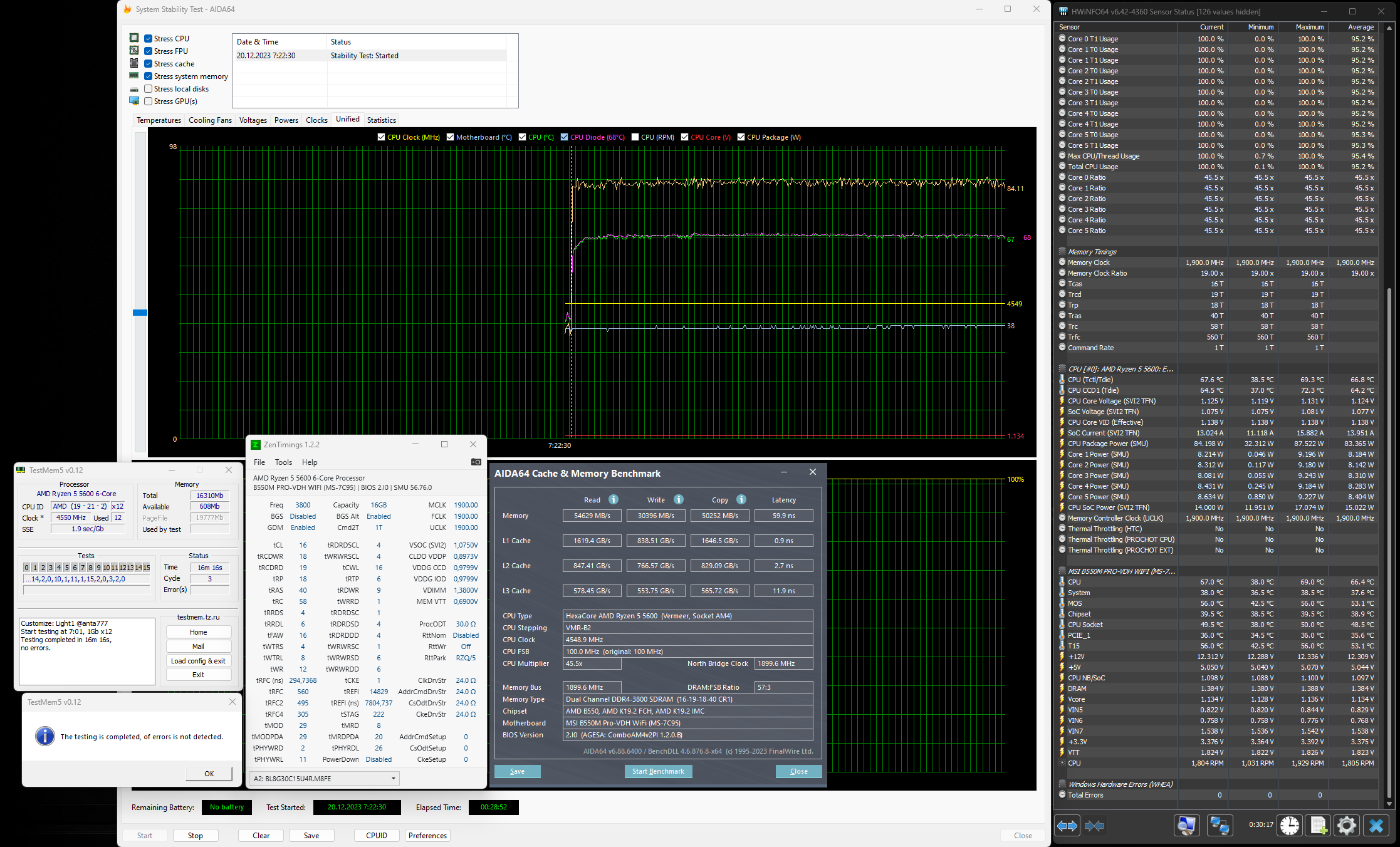Toggle the CPU Diode graph checkbox
Image resolution: width=1400 pixels, height=847 pixels.
[x=564, y=137]
